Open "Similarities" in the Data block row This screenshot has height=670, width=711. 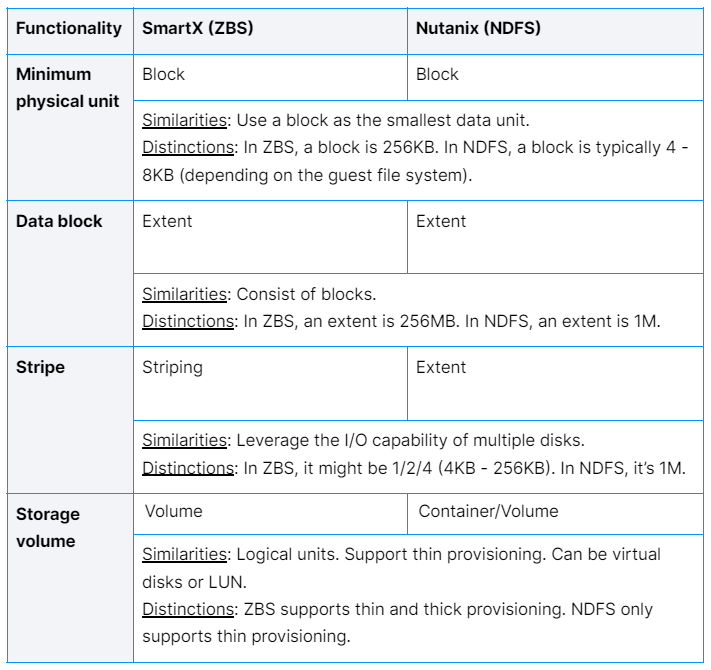185,294
